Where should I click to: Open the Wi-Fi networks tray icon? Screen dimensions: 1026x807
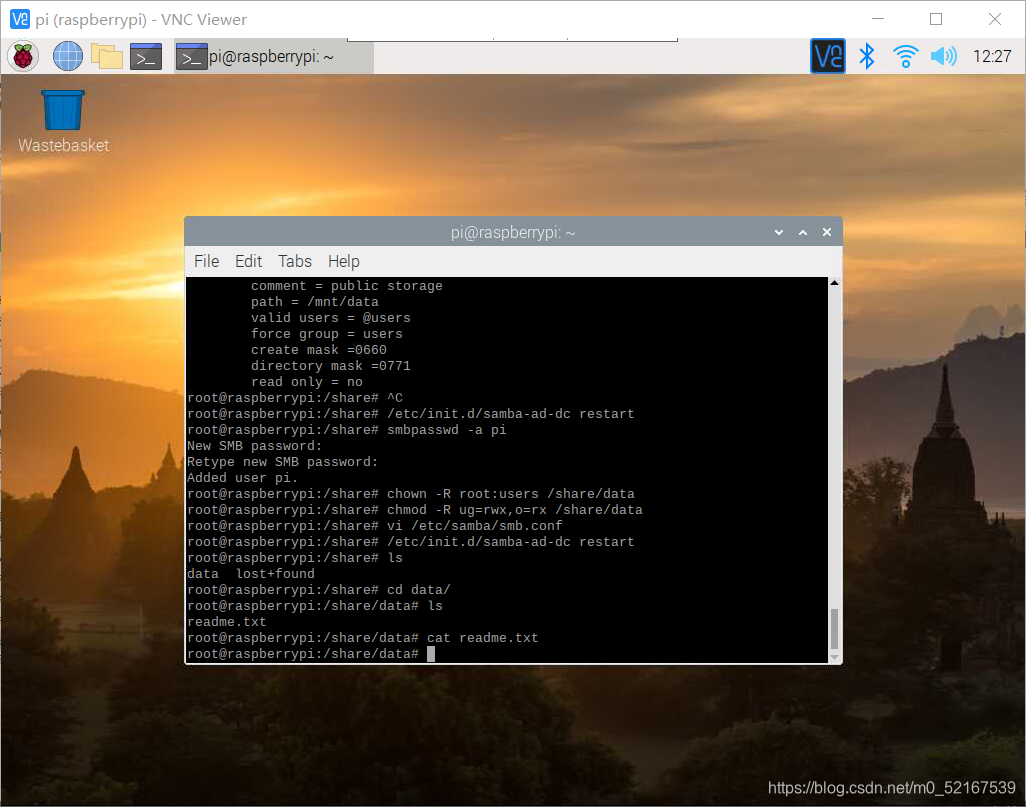tap(906, 56)
